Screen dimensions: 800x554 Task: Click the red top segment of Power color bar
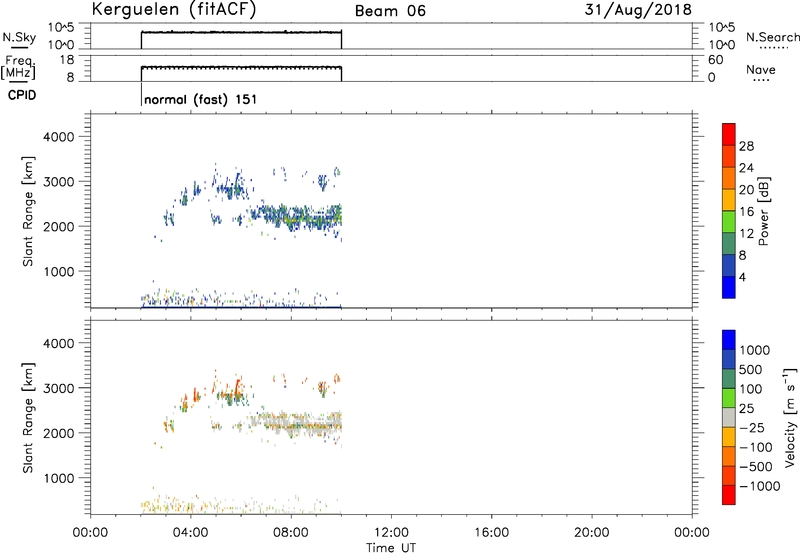729,134
